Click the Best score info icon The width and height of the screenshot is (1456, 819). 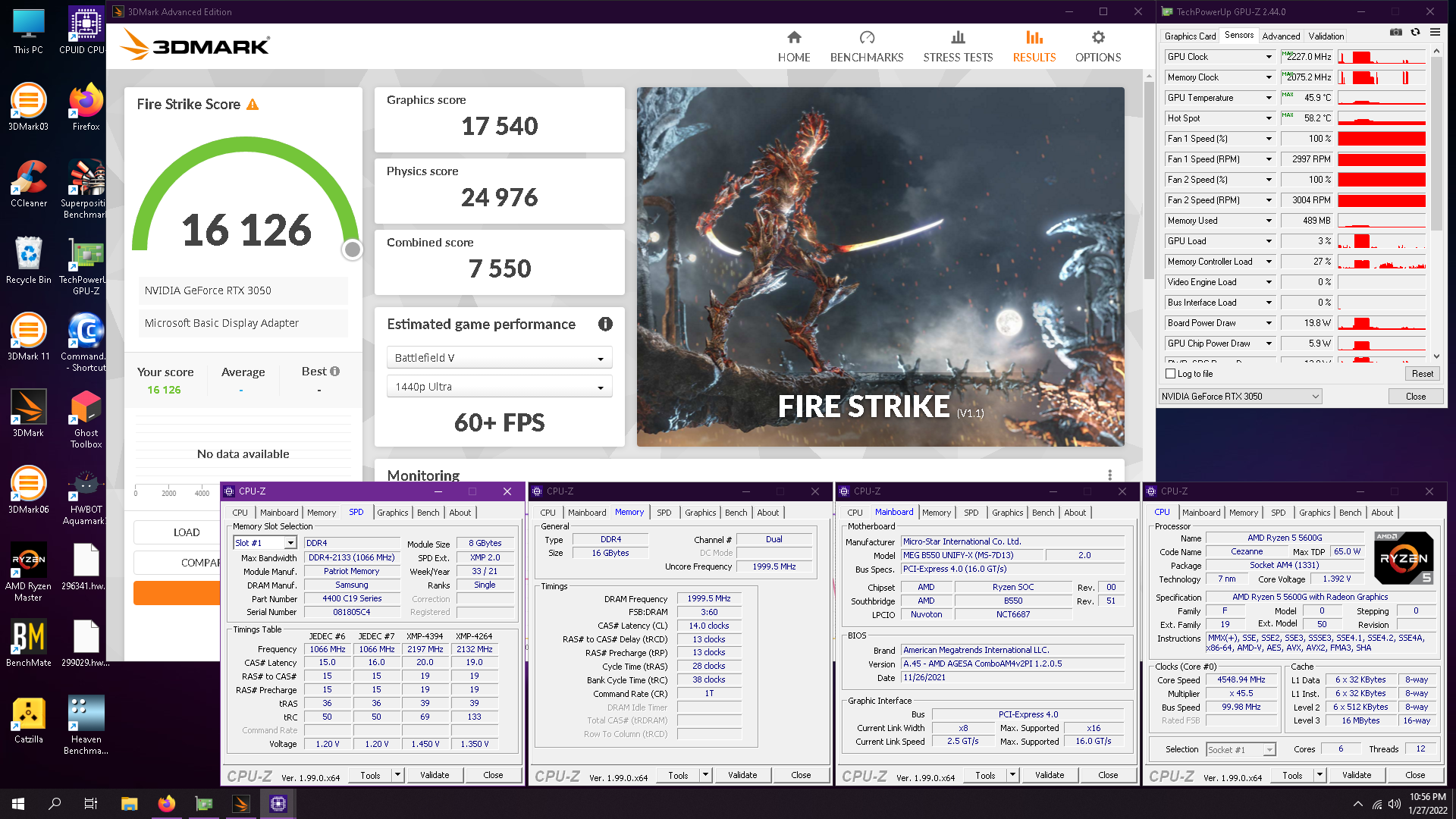[335, 372]
